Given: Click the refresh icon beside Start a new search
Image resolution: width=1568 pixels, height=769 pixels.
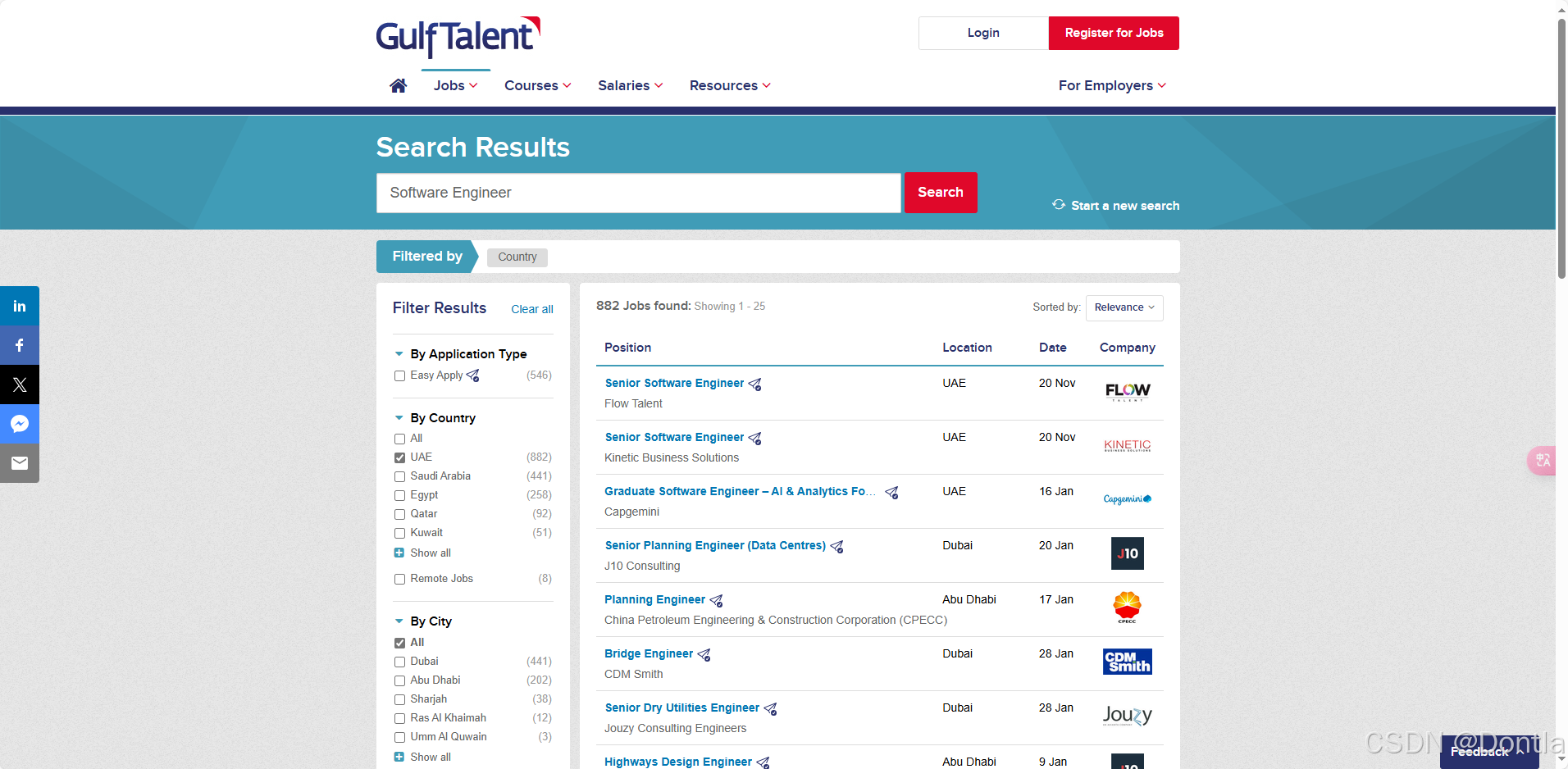Looking at the screenshot, I should pyautogui.click(x=1059, y=204).
